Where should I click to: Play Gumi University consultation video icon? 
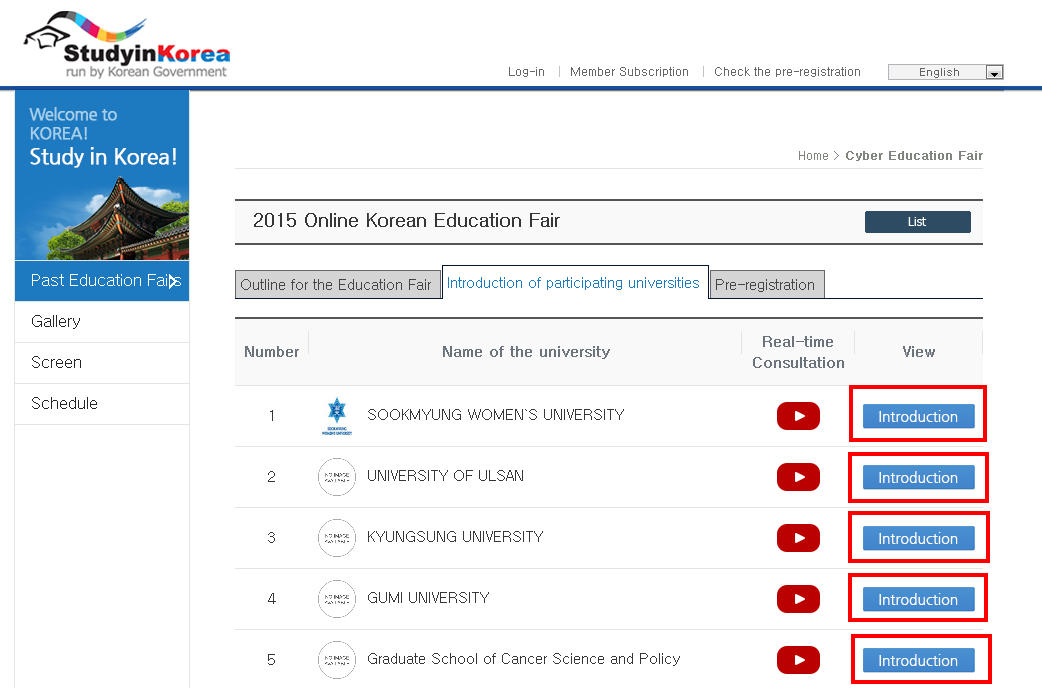pyautogui.click(x=798, y=599)
